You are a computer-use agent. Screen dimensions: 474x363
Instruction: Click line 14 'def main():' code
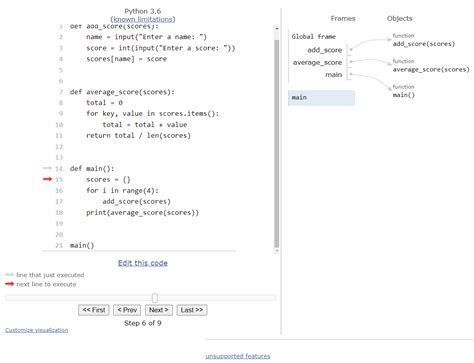(92, 169)
